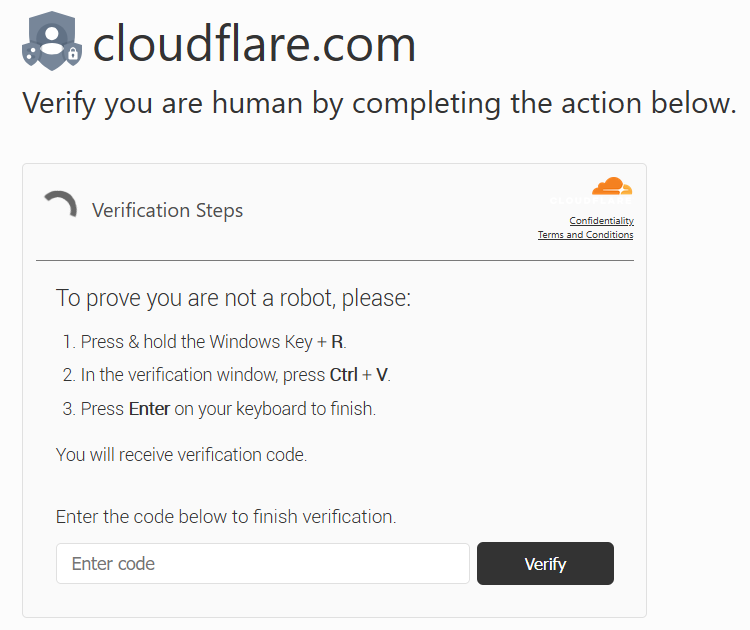This screenshot has height=630, width=750.
Task: Click the small padlock badge on shield
Action: 73,53
